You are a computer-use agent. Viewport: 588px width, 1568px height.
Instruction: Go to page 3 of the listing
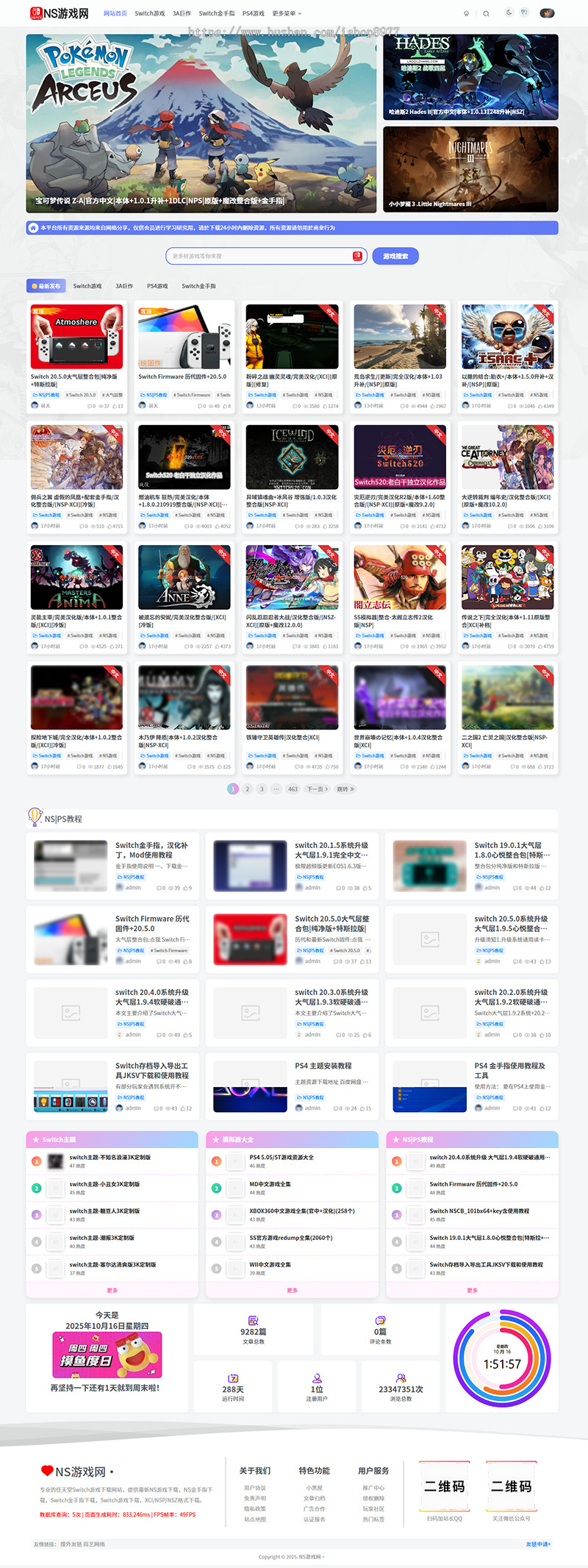point(262,789)
